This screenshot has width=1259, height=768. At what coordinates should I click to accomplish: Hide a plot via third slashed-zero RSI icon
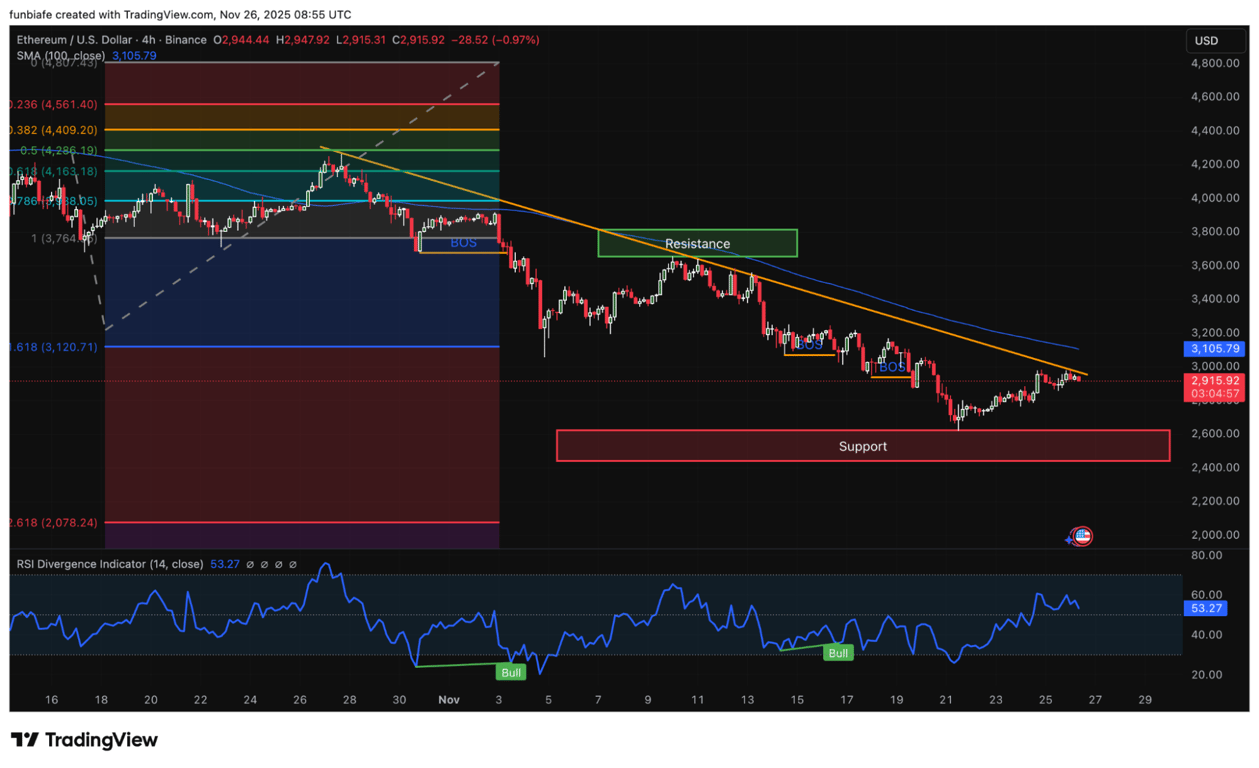[x=279, y=564]
